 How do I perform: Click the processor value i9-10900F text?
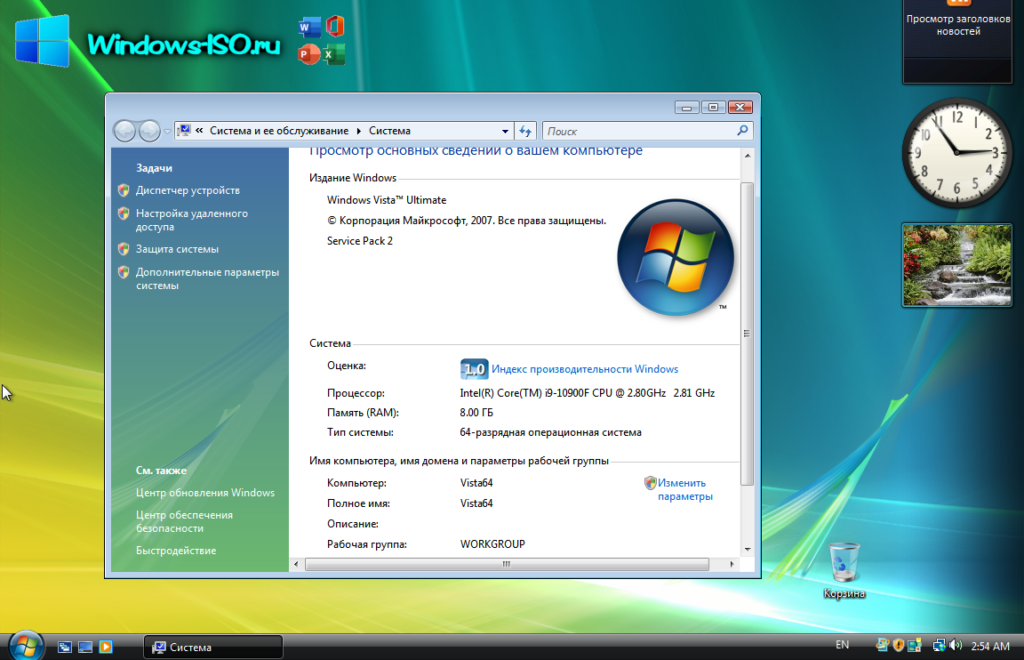tap(587, 393)
